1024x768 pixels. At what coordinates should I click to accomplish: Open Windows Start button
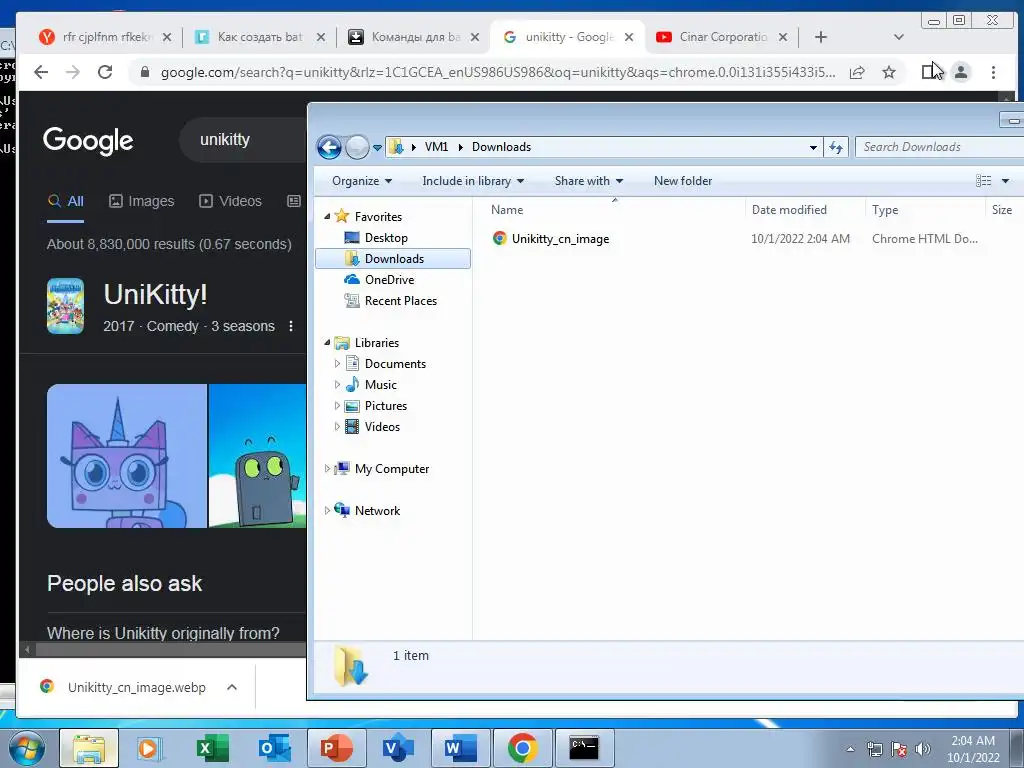click(x=26, y=748)
